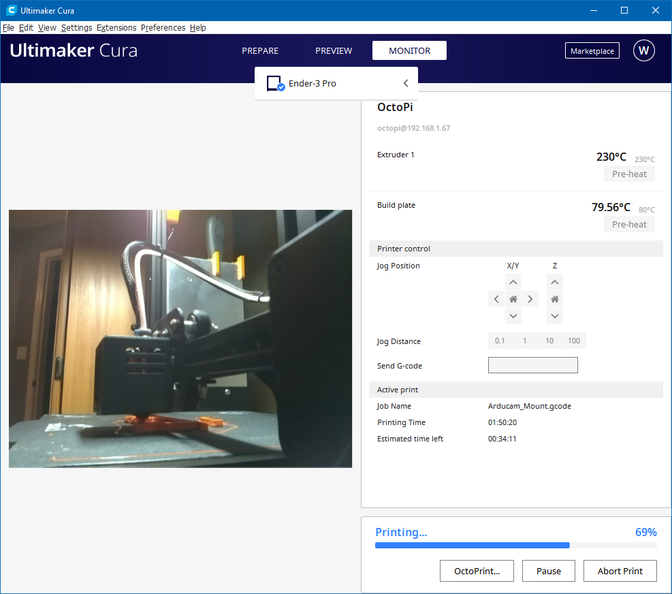Jog X/Y up with the up arrow
The image size is (672, 594).
pyautogui.click(x=513, y=282)
